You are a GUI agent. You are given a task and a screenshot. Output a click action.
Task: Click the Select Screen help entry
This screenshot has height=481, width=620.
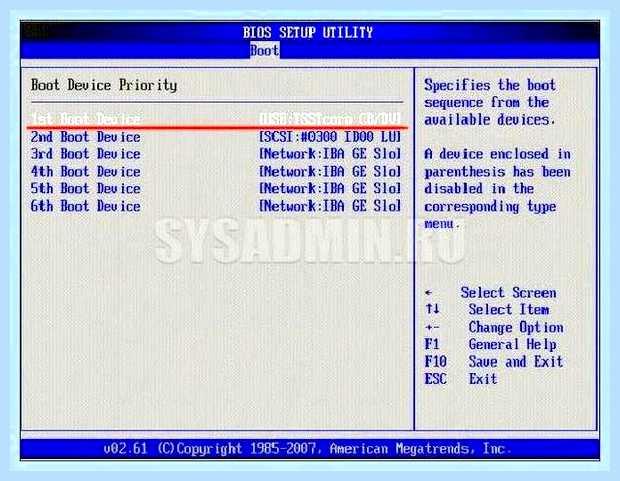click(490, 293)
